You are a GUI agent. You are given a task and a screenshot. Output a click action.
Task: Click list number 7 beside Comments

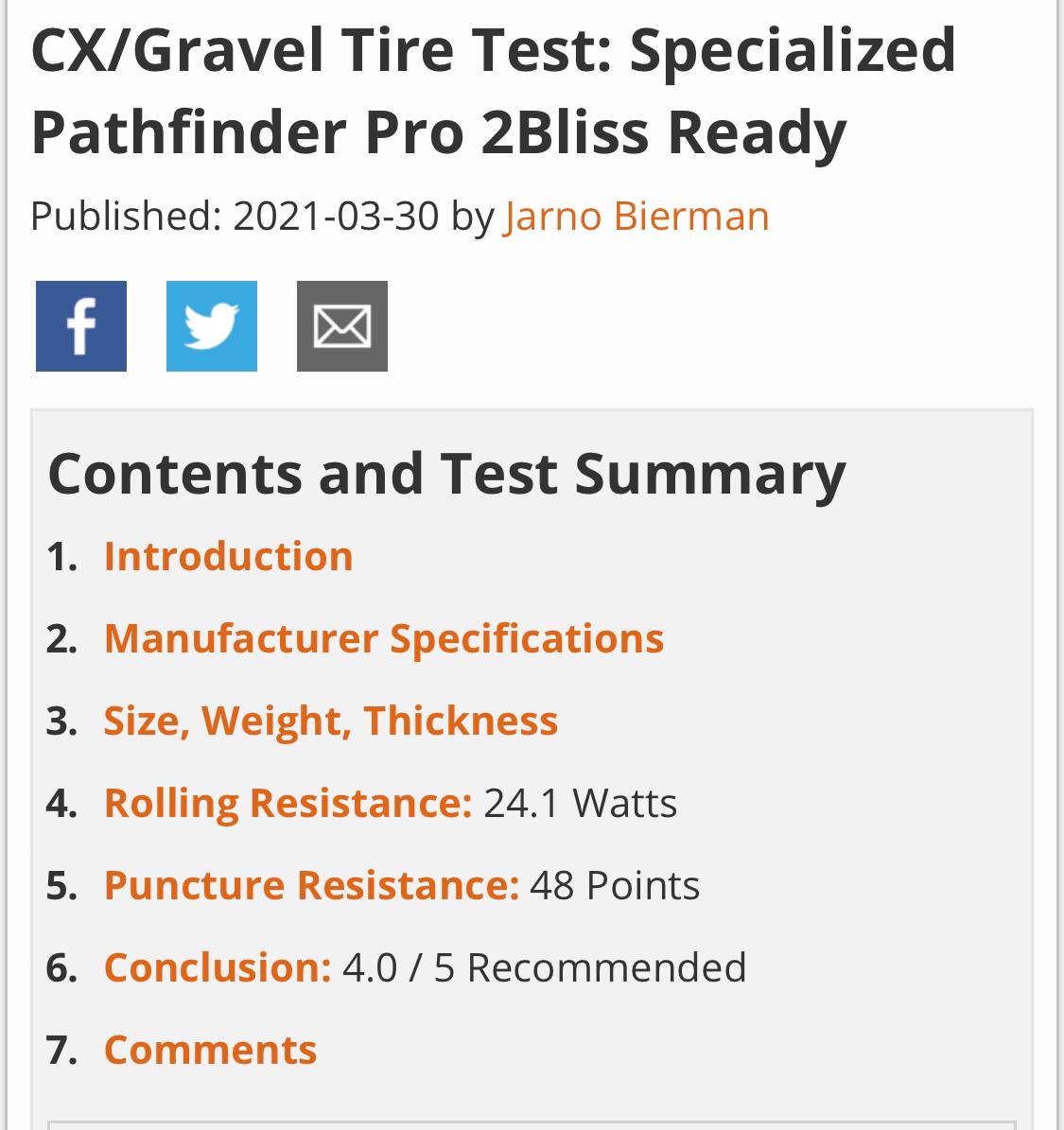coord(61,1051)
